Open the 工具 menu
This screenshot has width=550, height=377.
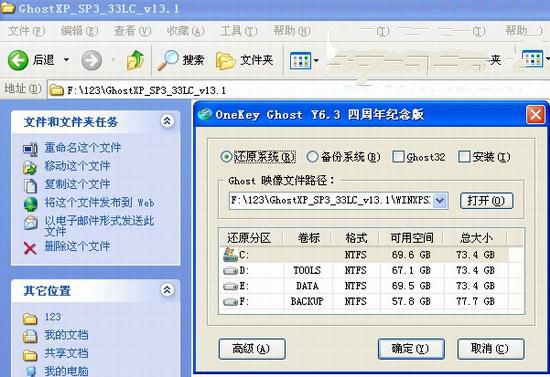(239, 31)
